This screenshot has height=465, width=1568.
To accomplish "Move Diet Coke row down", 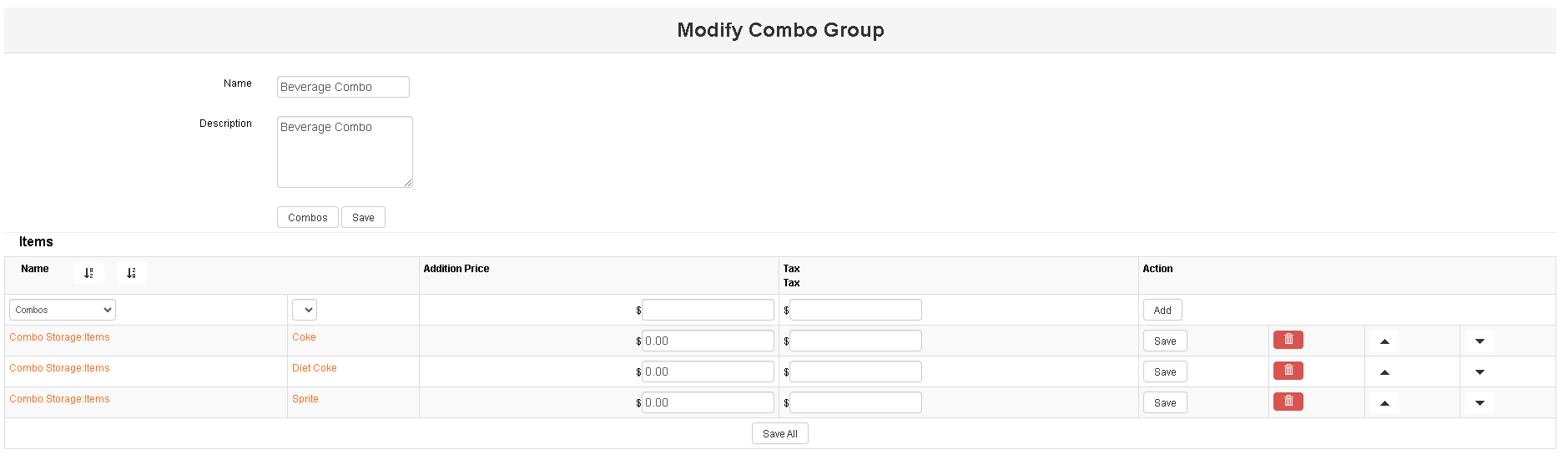I will 1480,372.
